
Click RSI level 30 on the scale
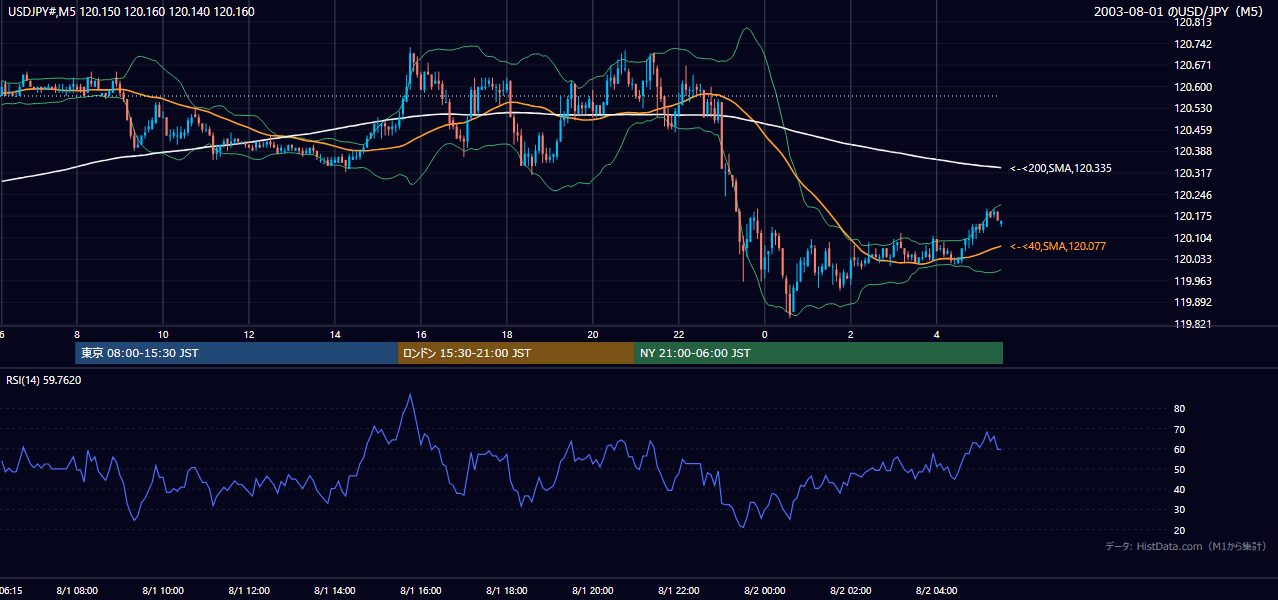[1179, 510]
